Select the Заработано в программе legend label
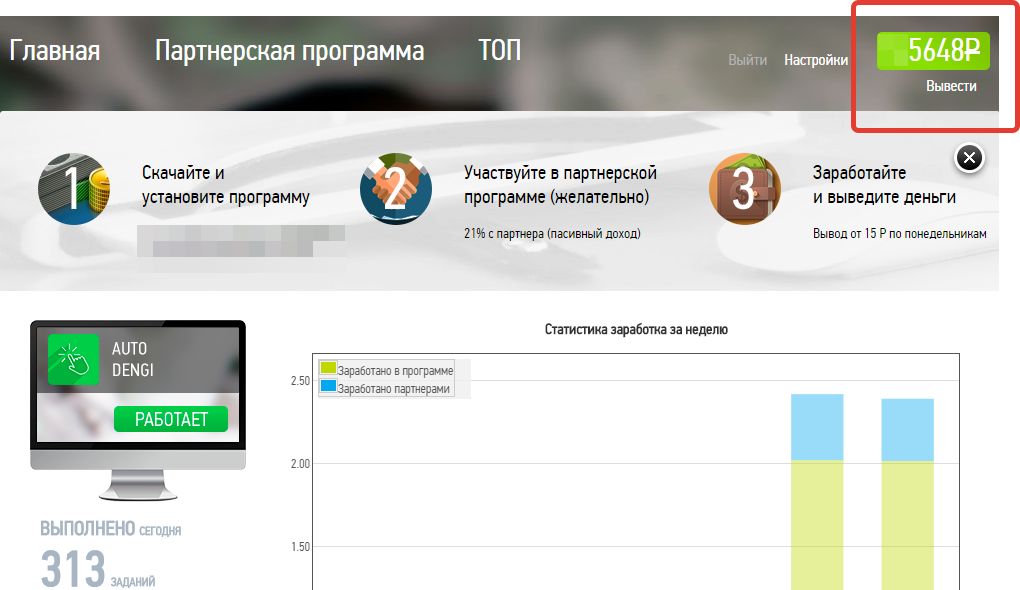This screenshot has height=590, width=1020. (395, 370)
